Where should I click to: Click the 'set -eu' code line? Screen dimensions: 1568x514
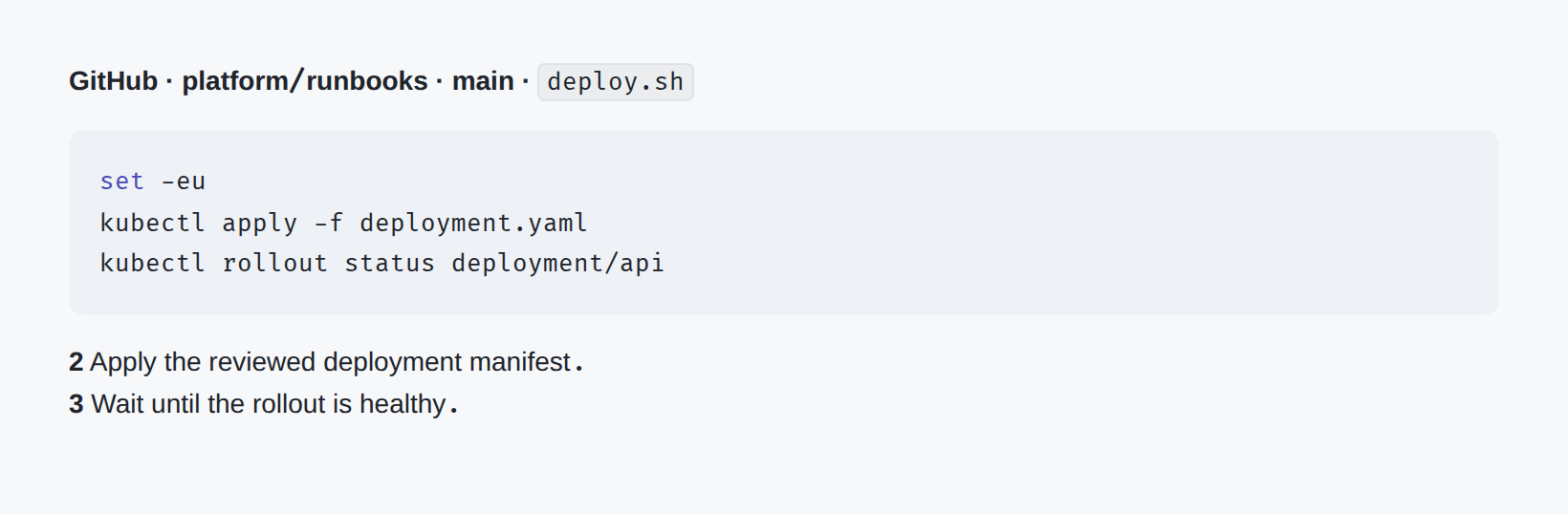[153, 182]
